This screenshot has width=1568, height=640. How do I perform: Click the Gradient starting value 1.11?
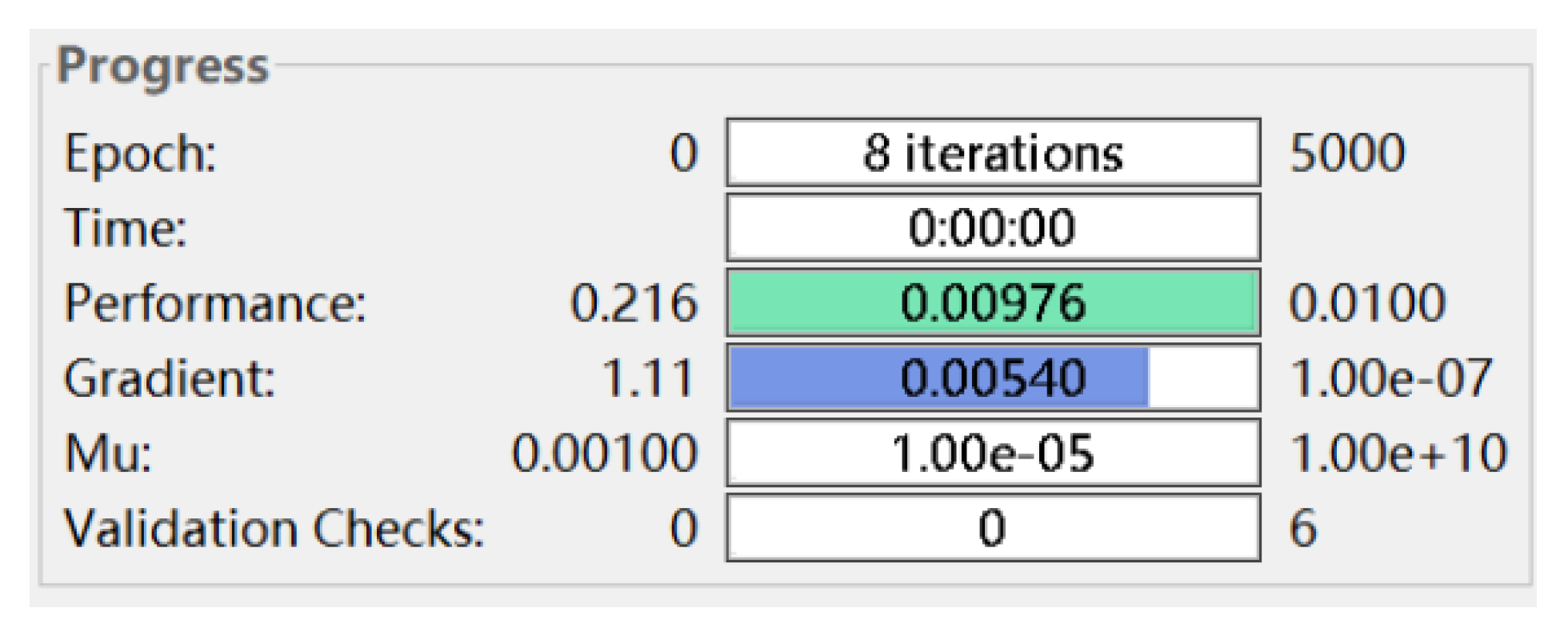pos(648,378)
